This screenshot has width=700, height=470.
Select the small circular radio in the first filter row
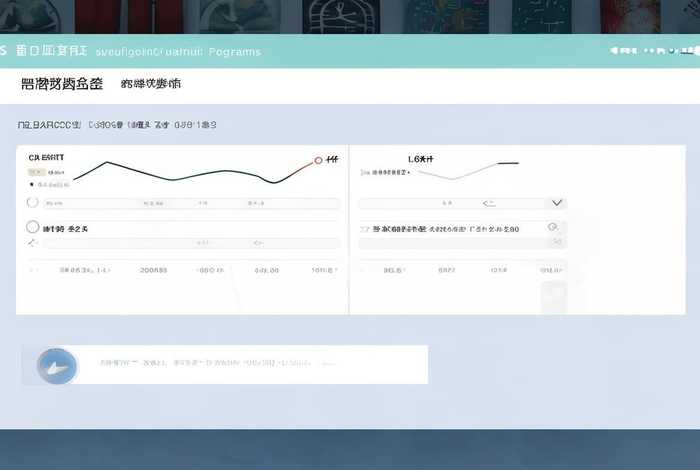[x=31, y=203]
